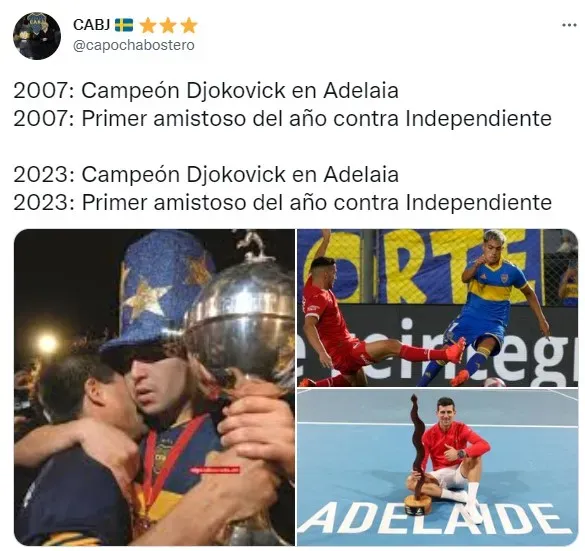Click the '2023: Campeón Djokovick en Adelaia' line
The image size is (585, 551).
click(x=206, y=174)
